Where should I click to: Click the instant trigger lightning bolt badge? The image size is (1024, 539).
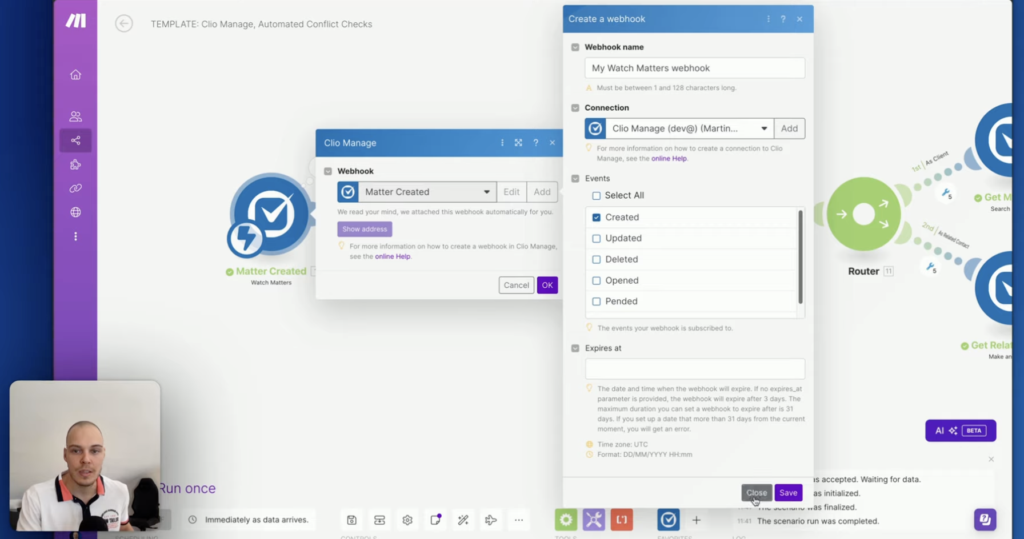tap(246, 238)
